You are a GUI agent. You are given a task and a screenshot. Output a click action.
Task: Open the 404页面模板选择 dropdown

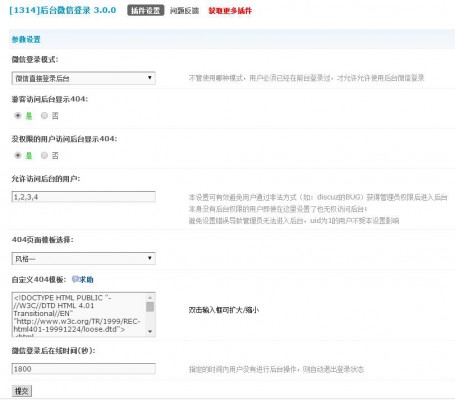(x=83, y=259)
